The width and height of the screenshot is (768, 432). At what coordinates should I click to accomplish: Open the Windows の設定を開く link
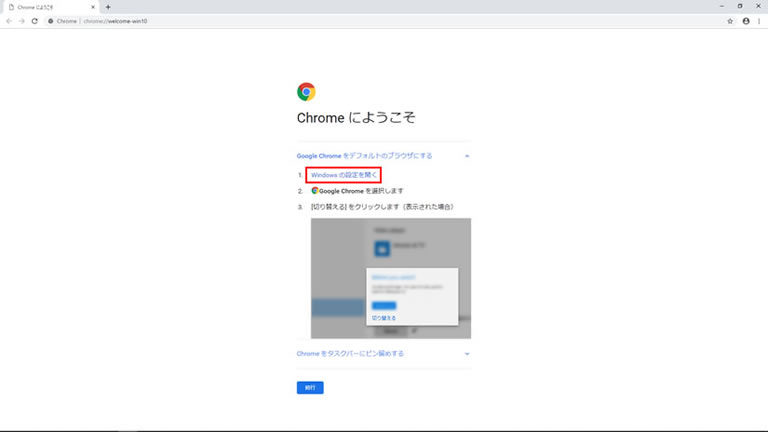(344, 175)
